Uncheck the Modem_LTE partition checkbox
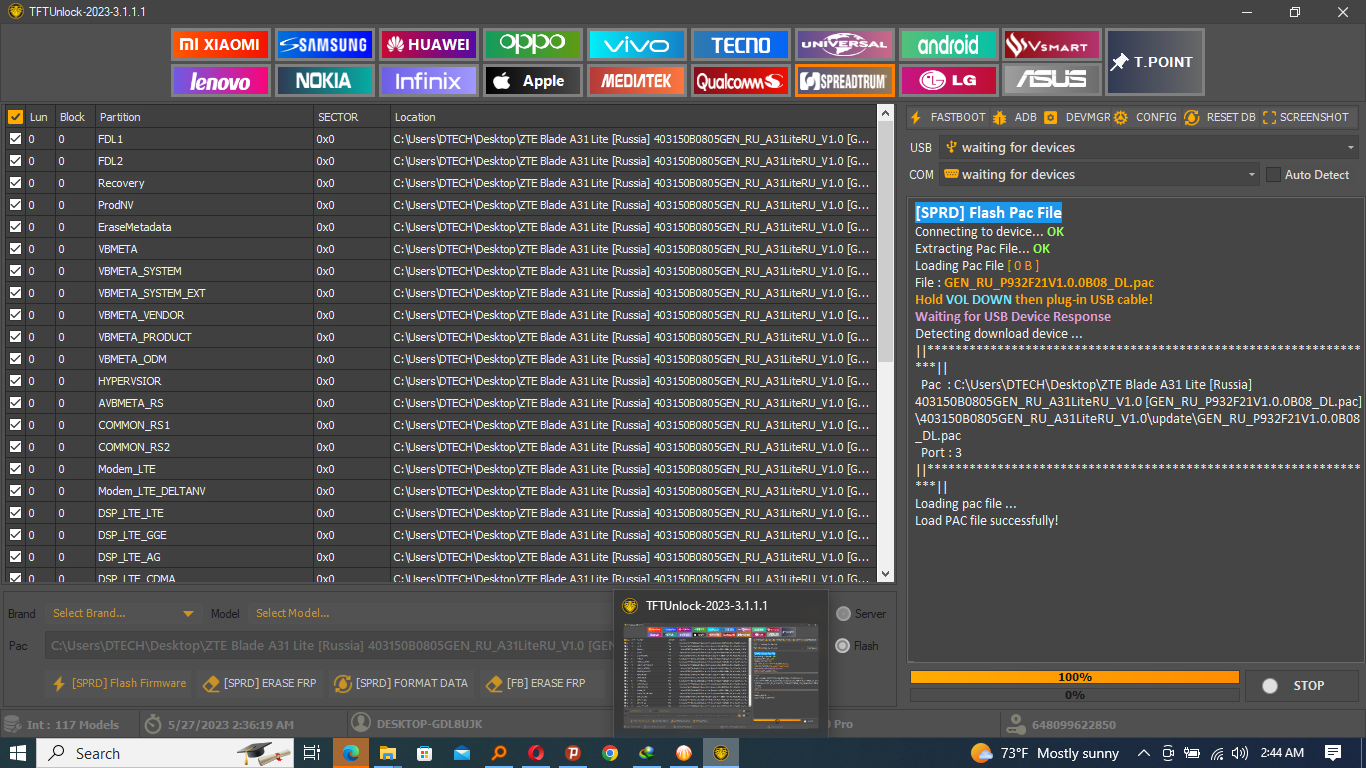Screen dimensions: 1366x768 [15, 469]
